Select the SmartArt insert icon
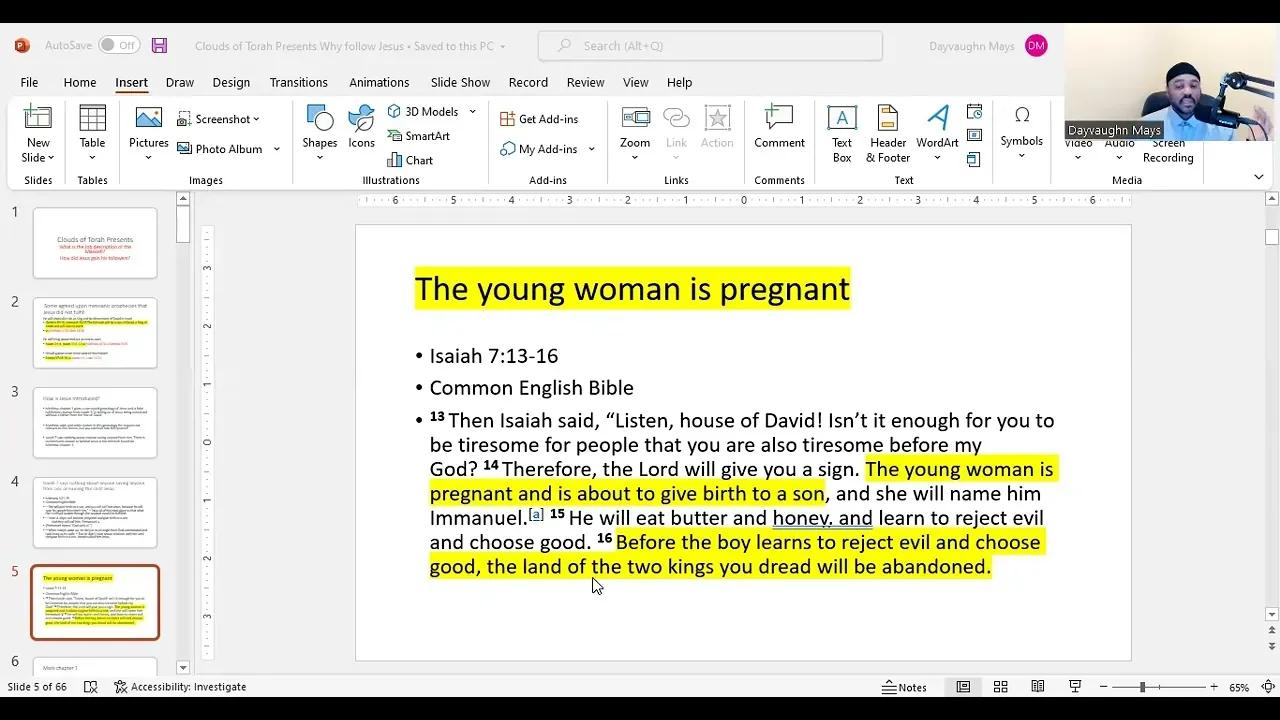 click(x=419, y=135)
